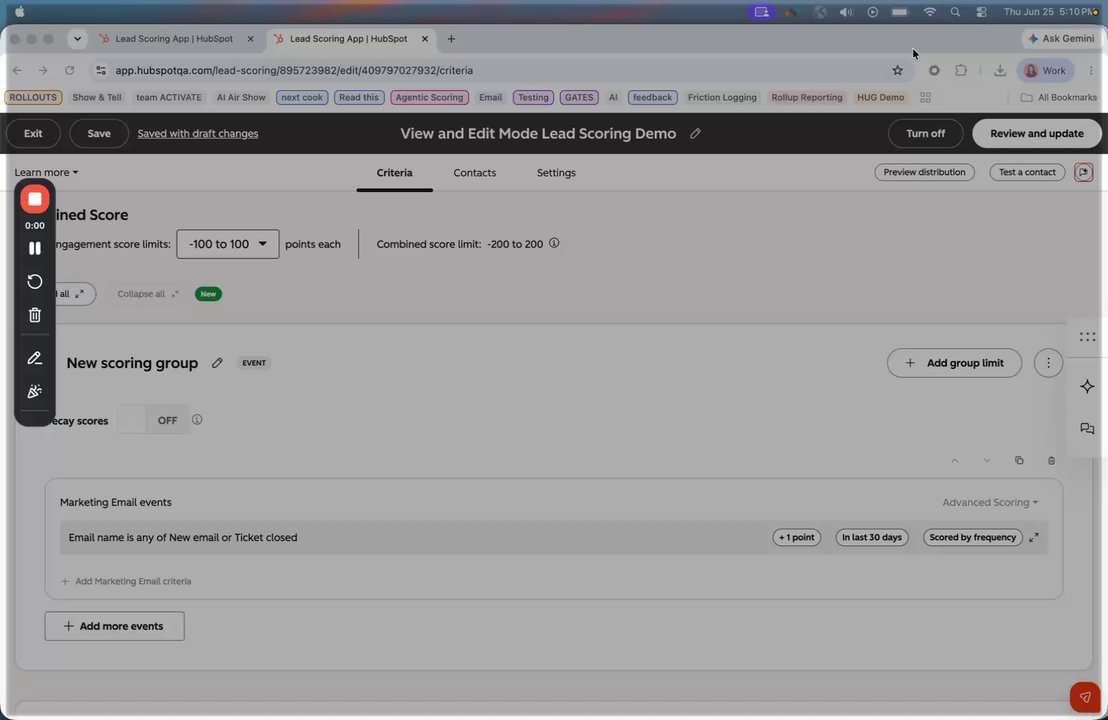This screenshot has height=720, width=1108.
Task: Go back to the previous page
Action: pyautogui.click(x=17, y=71)
